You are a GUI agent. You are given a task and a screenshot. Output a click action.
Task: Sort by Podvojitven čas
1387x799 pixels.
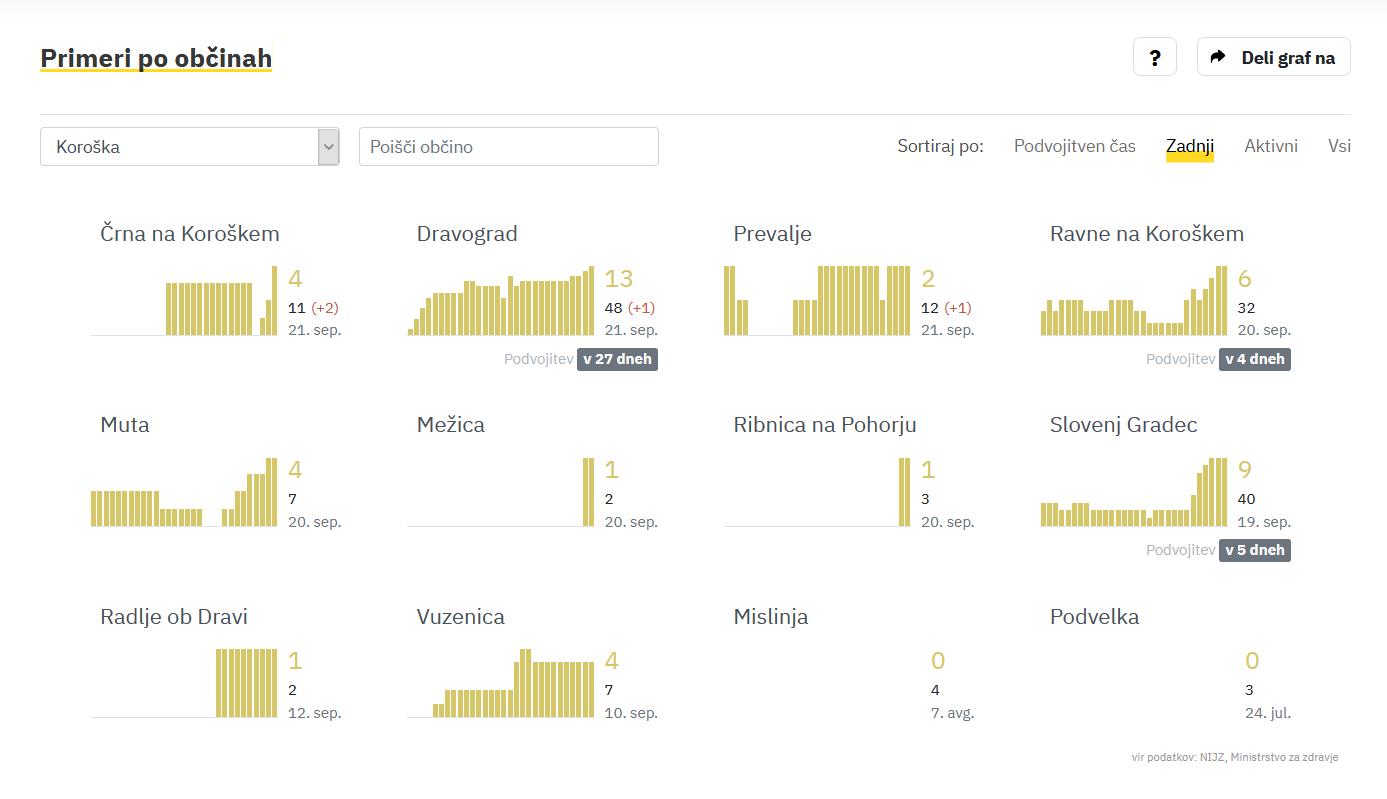click(1075, 146)
